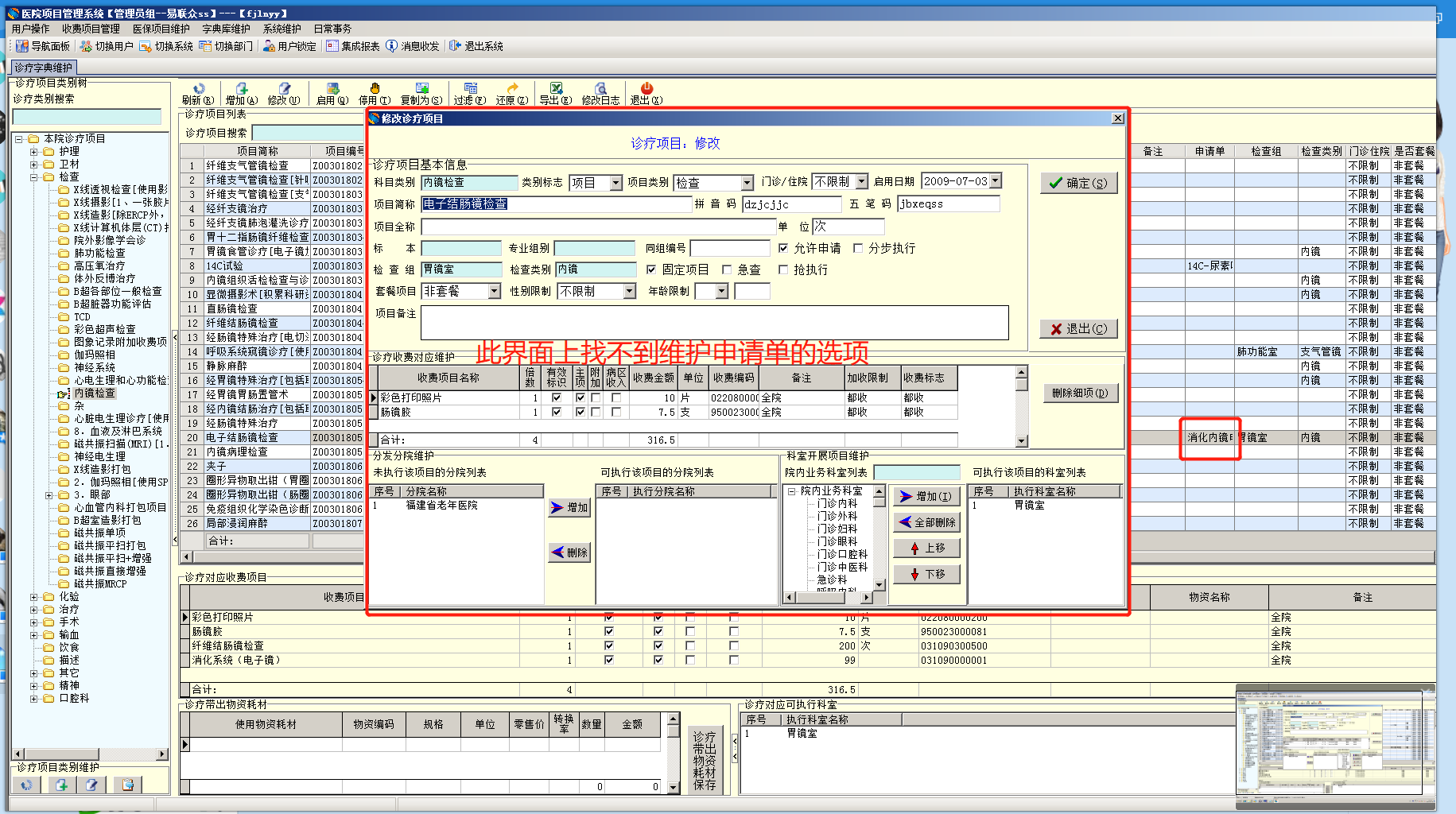This screenshot has height=814, width=1456.
Task: Uncheck the 固定项目 checkbox
Action: coord(651,269)
